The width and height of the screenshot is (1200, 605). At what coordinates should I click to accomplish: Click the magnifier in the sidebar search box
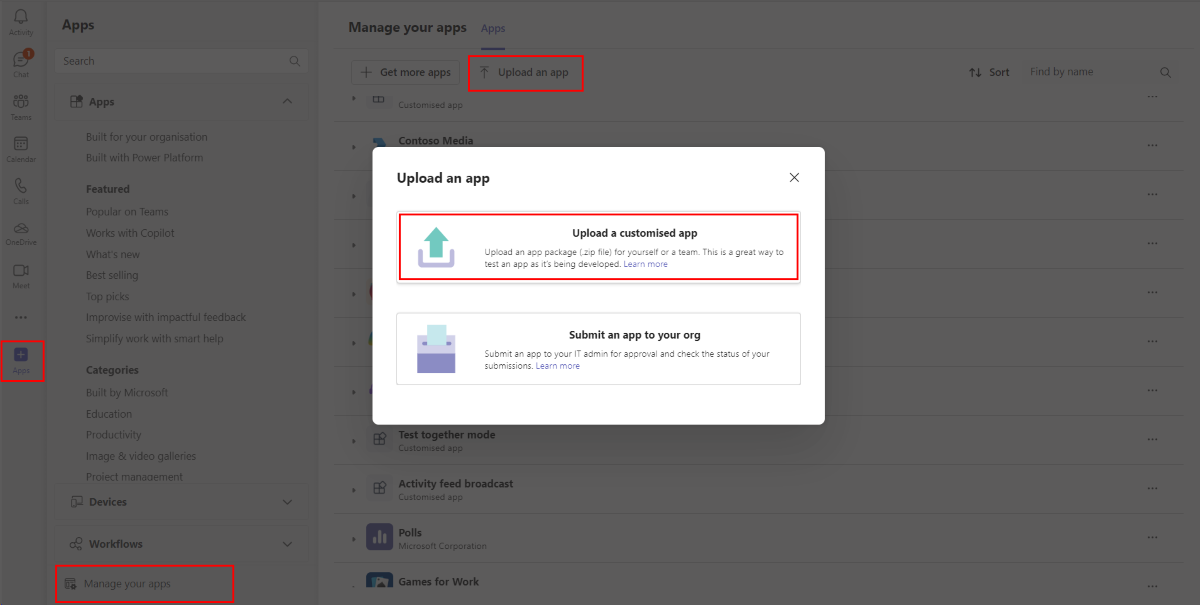click(x=294, y=61)
